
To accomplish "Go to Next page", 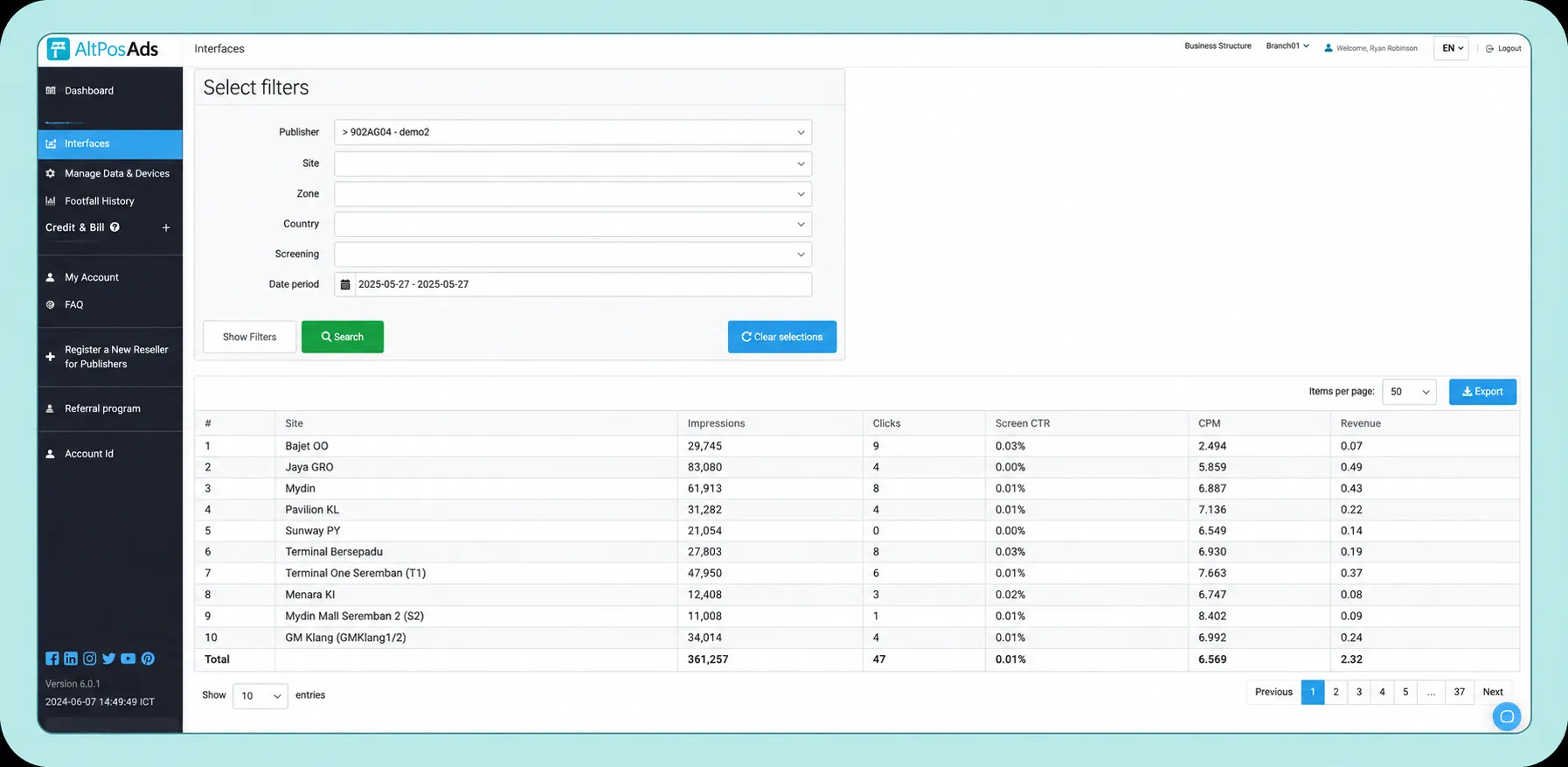I will [x=1493, y=692].
